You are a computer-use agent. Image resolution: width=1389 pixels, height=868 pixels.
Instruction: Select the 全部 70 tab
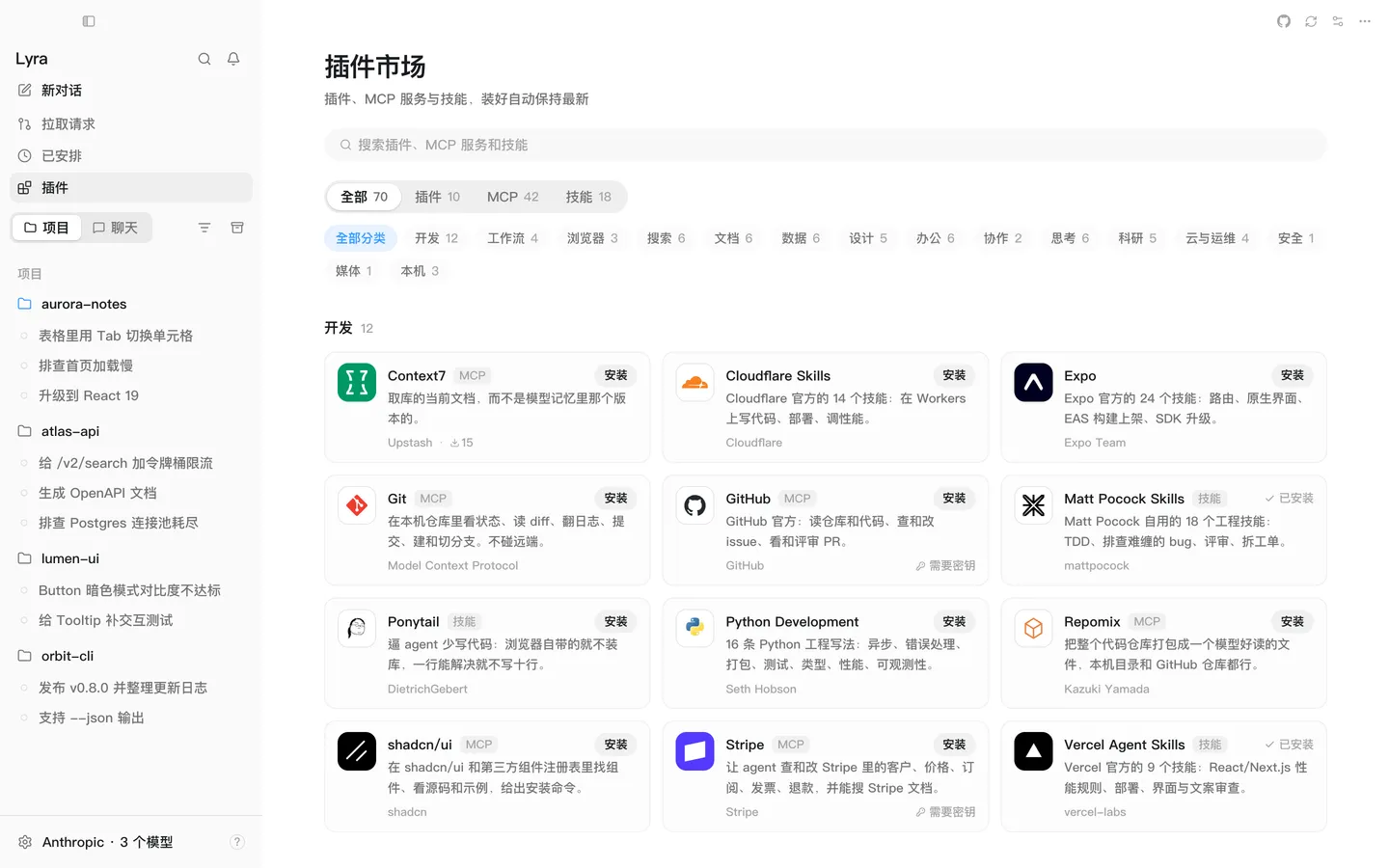tap(364, 197)
